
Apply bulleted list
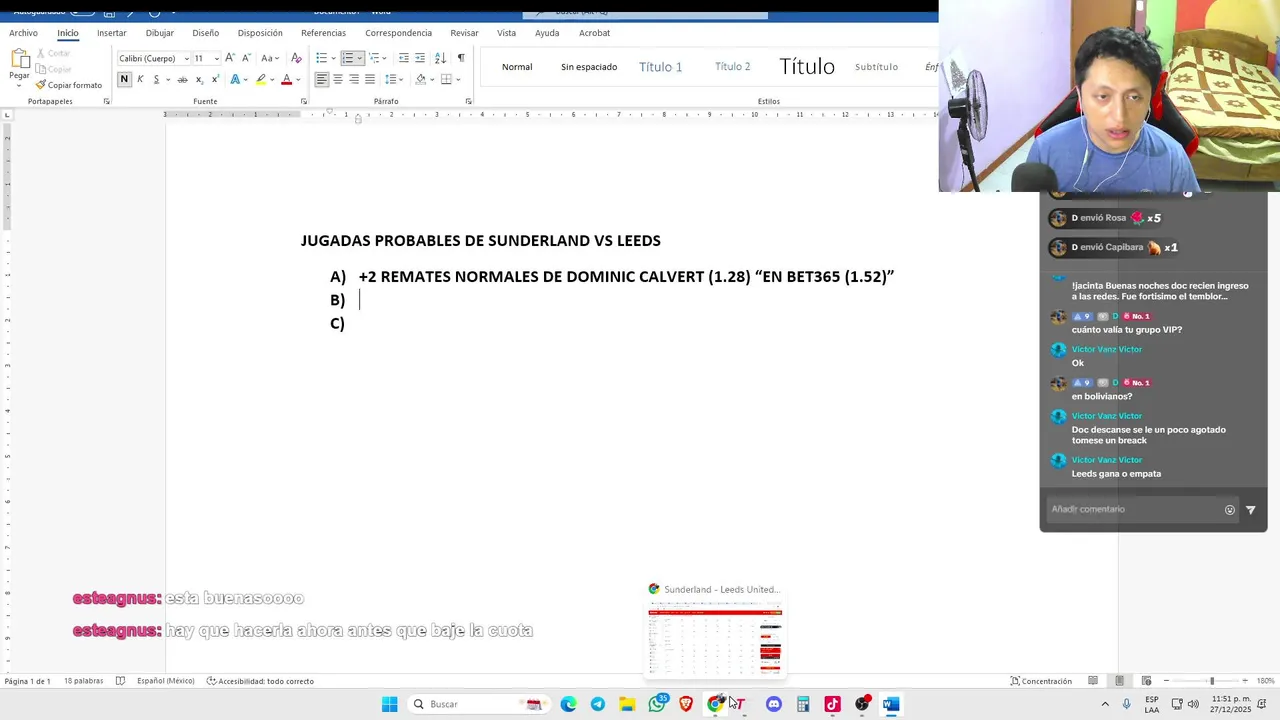point(321,58)
